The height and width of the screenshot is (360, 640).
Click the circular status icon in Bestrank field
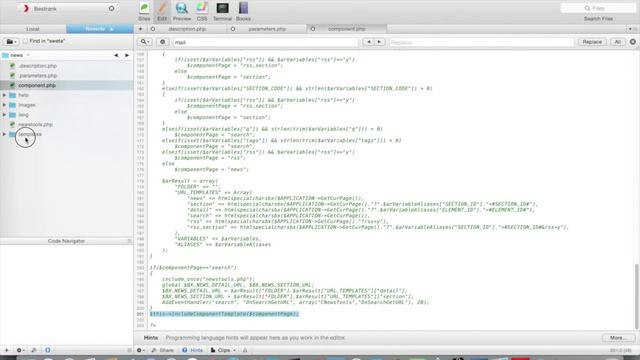pyautogui.click(x=111, y=9)
